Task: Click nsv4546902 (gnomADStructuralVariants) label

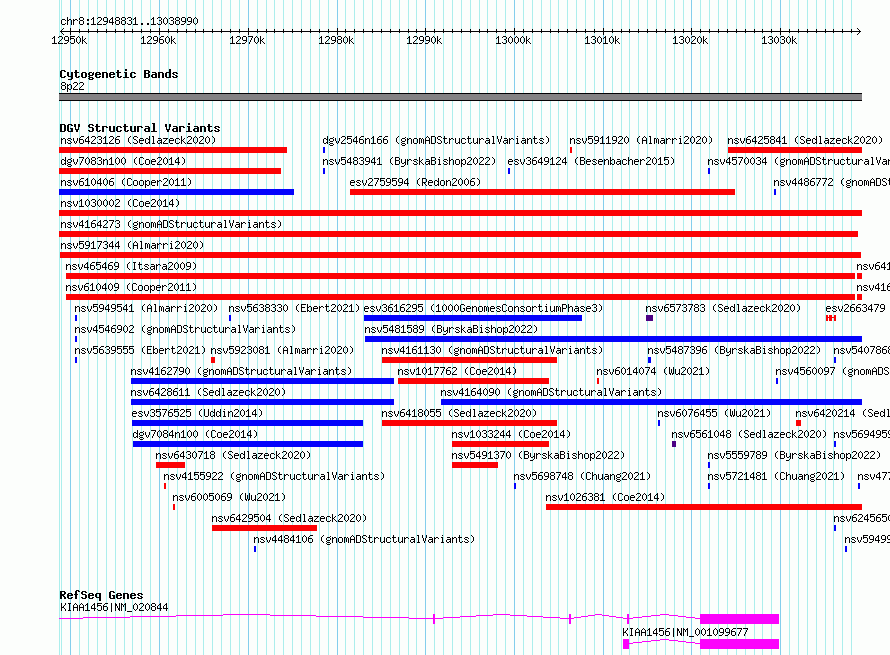Action: point(185,329)
